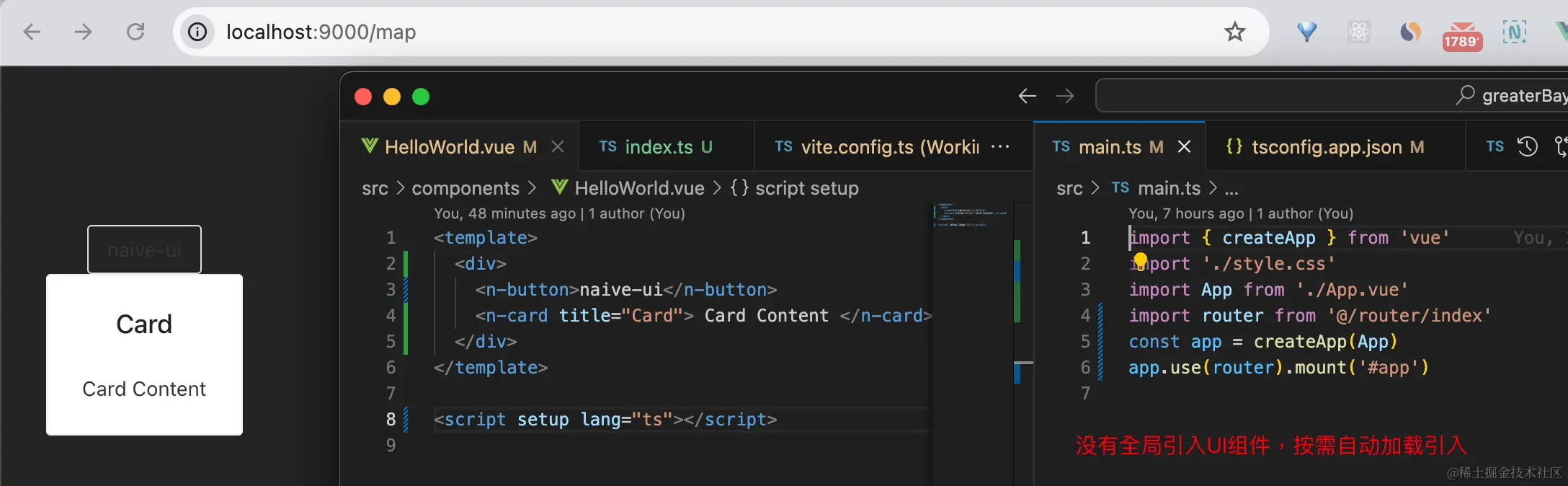This screenshot has height=486, width=1568.
Task: Open the React DevTools extension icon
Action: click(1358, 32)
